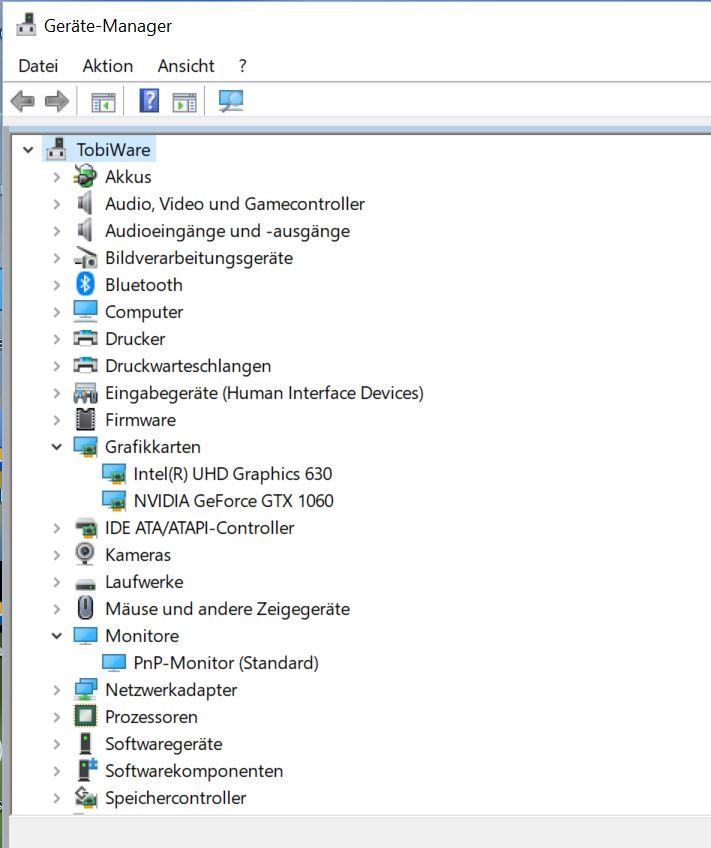The width and height of the screenshot is (711, 848).
Task: Open the Ansicht menu
Action: tap(185, 66)
